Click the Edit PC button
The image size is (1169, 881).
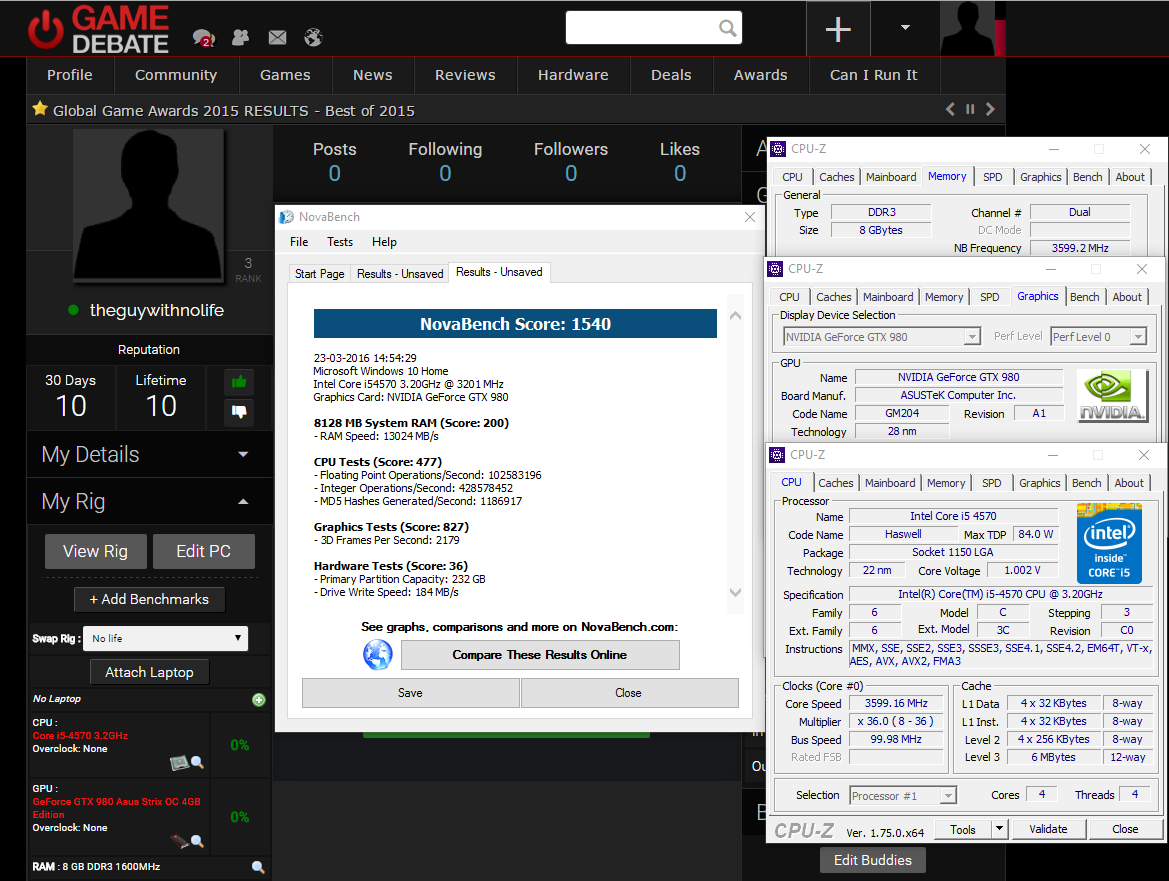(204, 552)
